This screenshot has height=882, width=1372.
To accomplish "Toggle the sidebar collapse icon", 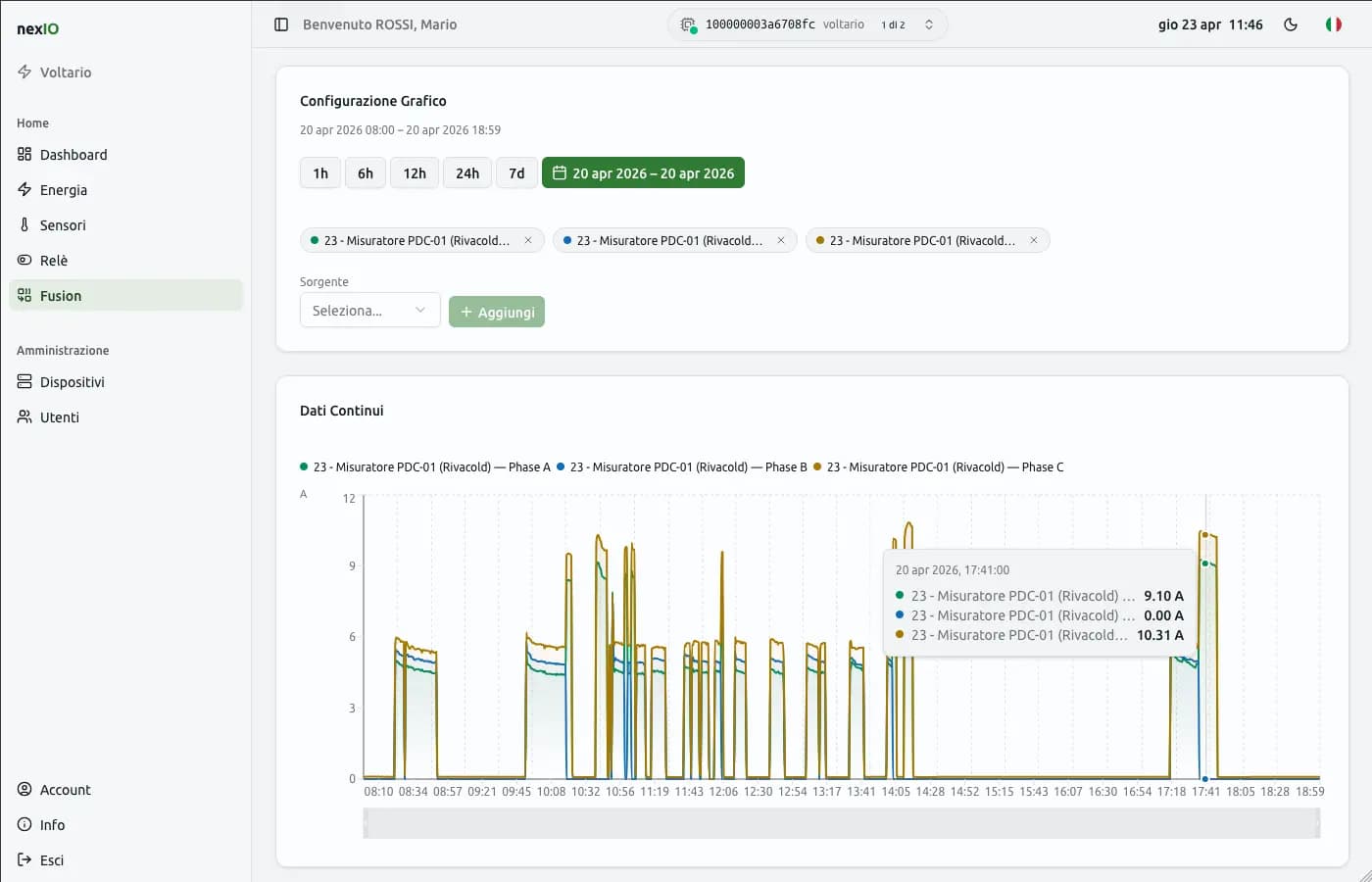I will tap(281, 24).
